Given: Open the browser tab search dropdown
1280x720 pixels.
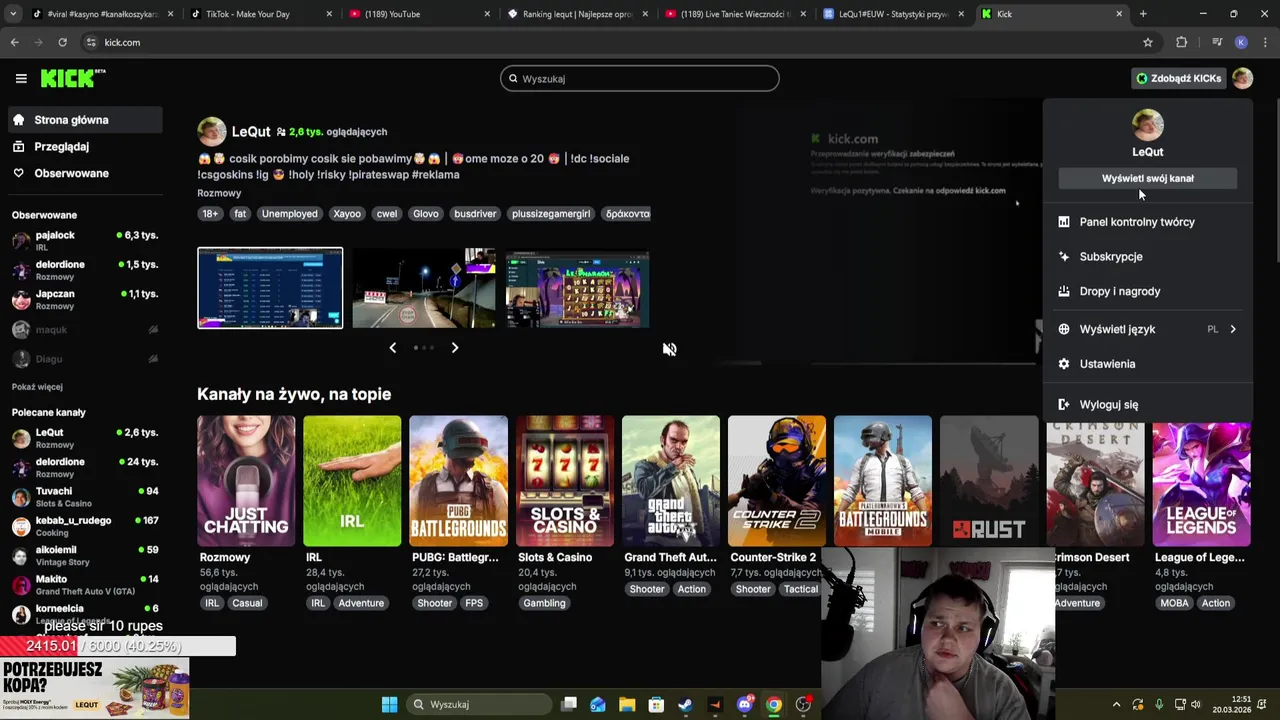Looking at the screenshot, I should [x=14, y=14].
